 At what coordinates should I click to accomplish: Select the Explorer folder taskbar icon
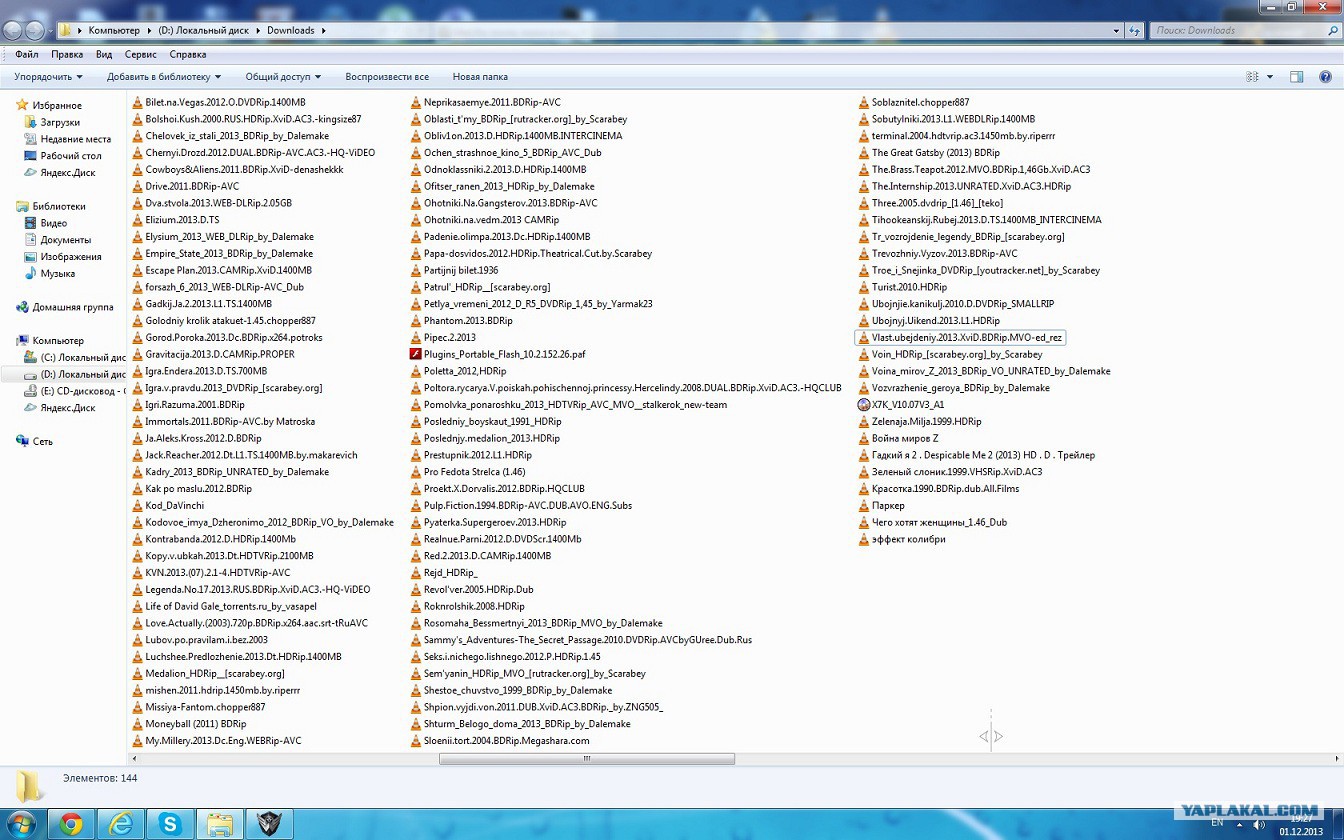(220, 824)
